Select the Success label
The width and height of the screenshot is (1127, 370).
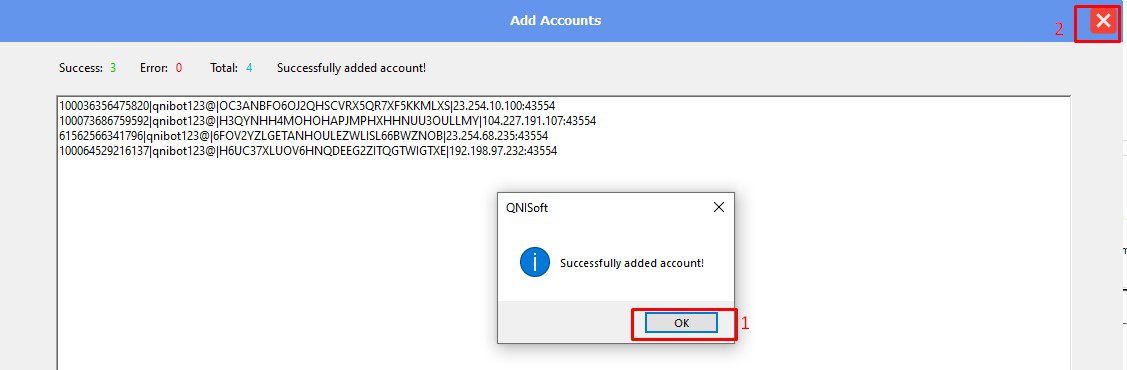[x=80, y=68]
